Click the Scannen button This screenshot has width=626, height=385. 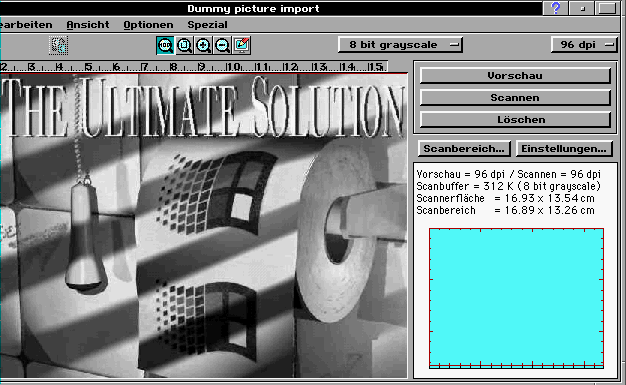pyautogui.click(x=515, y=97)
